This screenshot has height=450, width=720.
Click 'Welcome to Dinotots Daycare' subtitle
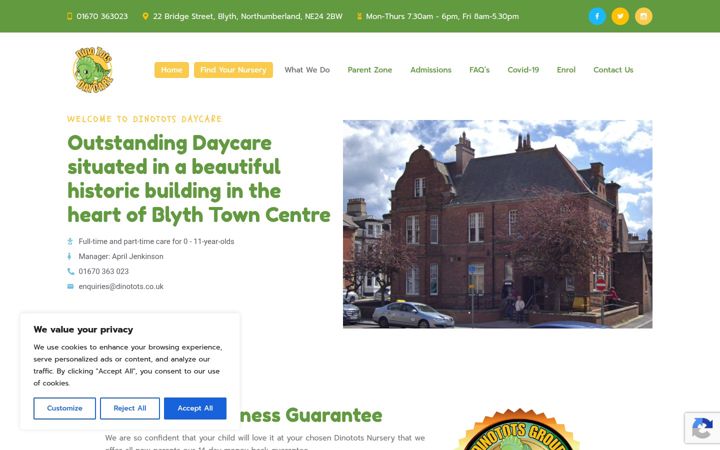(144, 119)
